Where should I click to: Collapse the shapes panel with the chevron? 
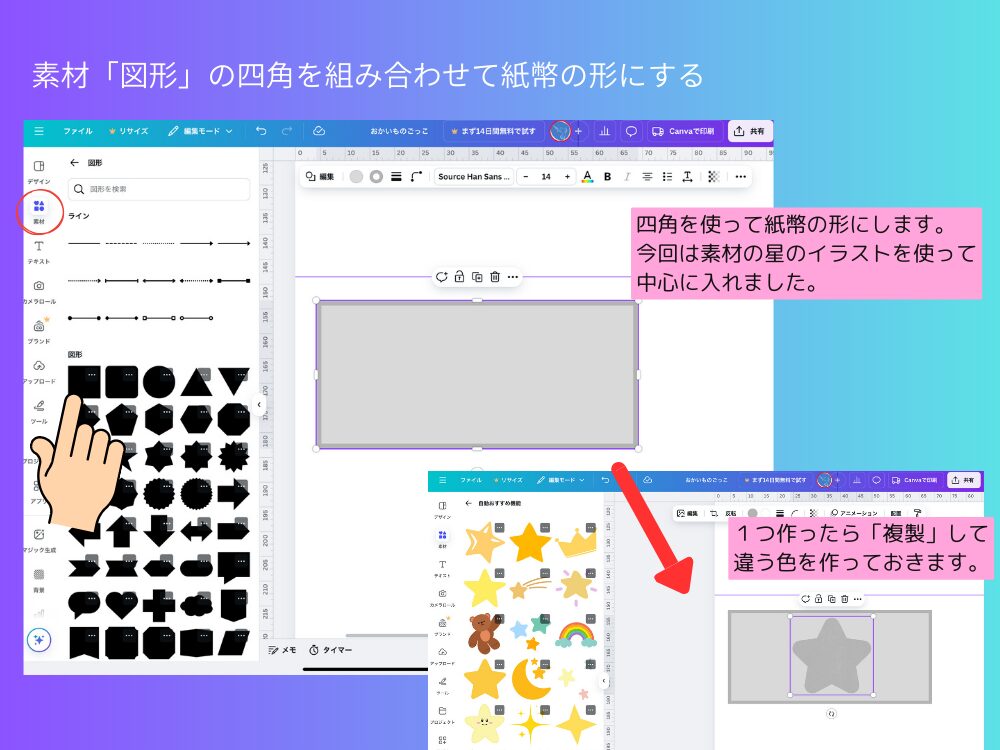pos(260,405)
